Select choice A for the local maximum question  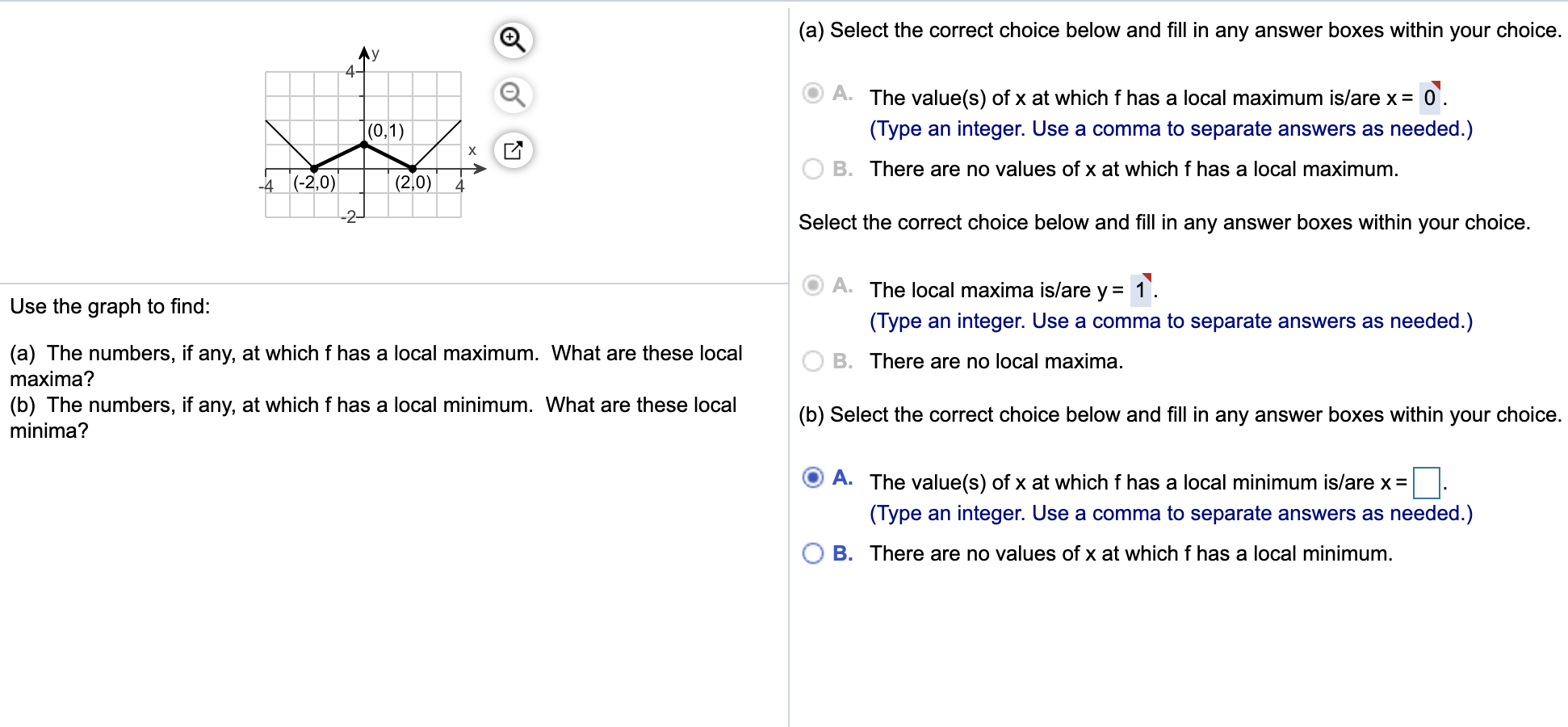(812, 95)
